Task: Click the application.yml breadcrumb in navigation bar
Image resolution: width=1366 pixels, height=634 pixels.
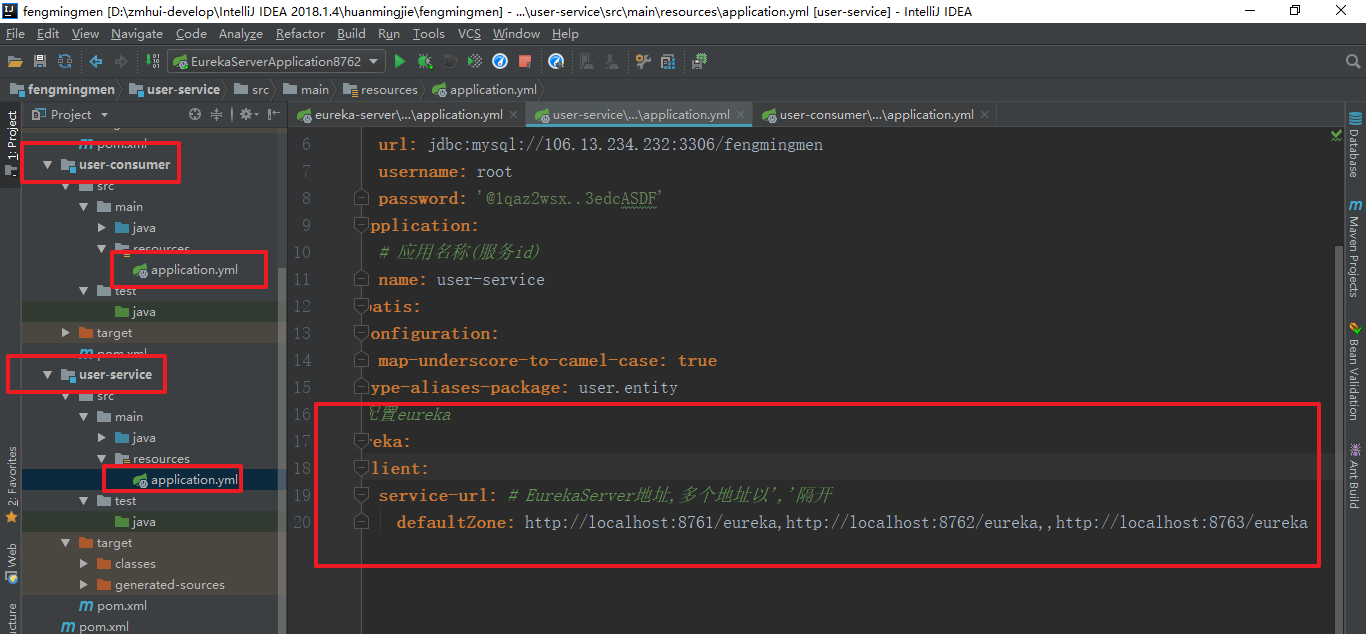Action: 485,89
